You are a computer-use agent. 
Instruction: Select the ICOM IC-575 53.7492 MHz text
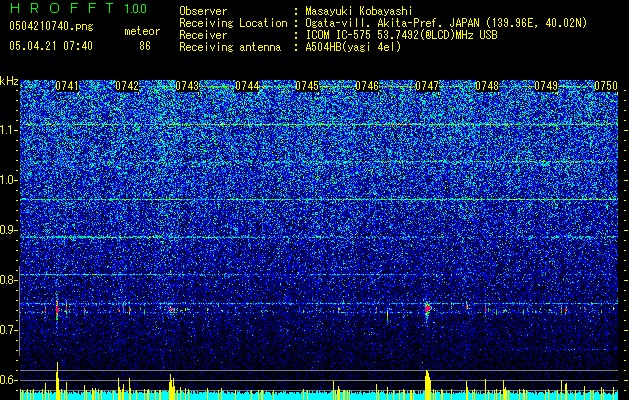tap(401, 35)
